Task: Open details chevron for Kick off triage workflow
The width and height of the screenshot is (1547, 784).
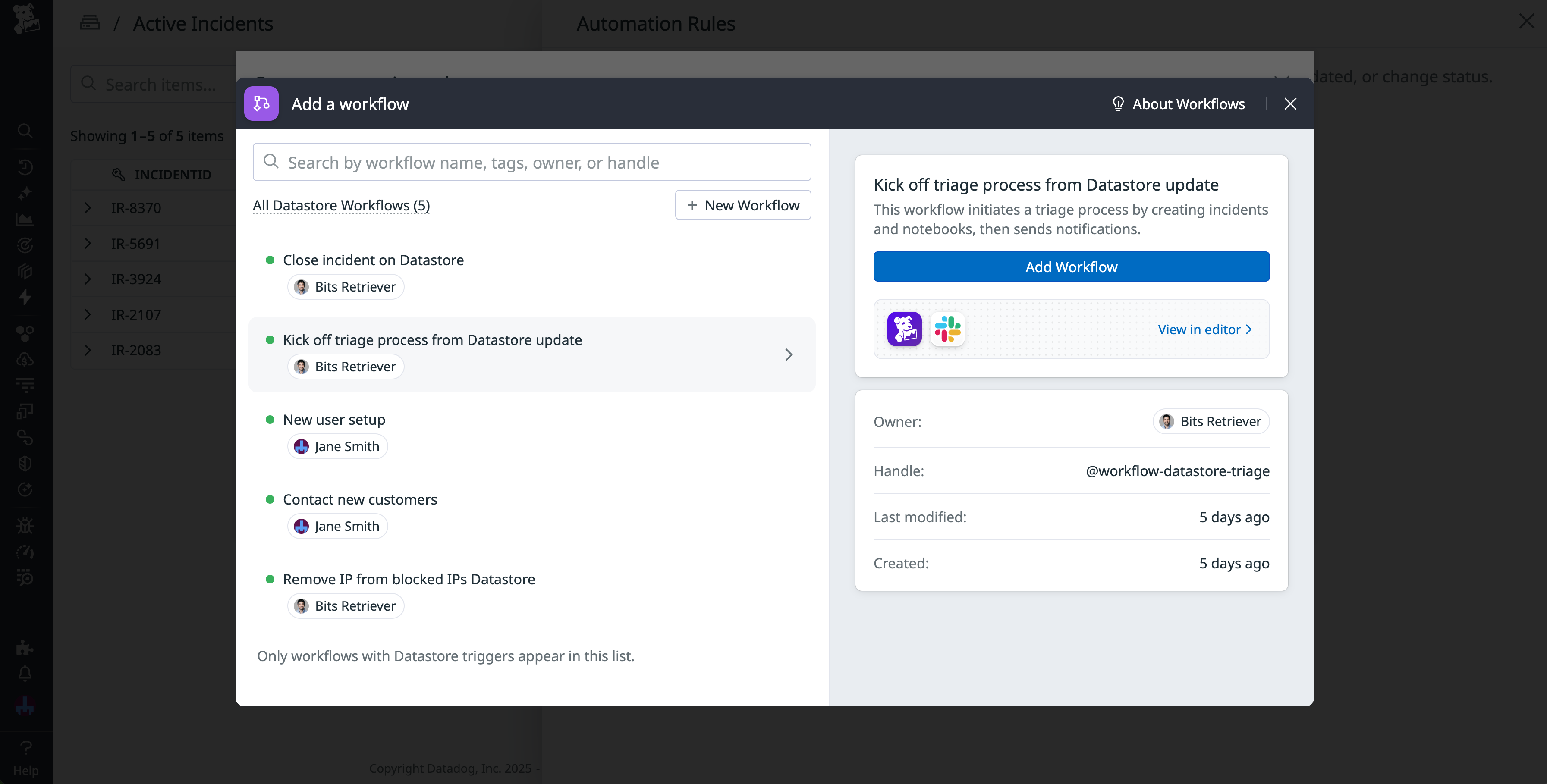Action: 789,355
